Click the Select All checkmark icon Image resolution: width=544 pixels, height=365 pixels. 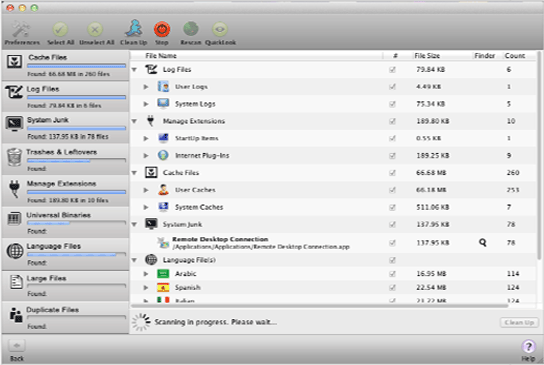[x=60, y=29]
